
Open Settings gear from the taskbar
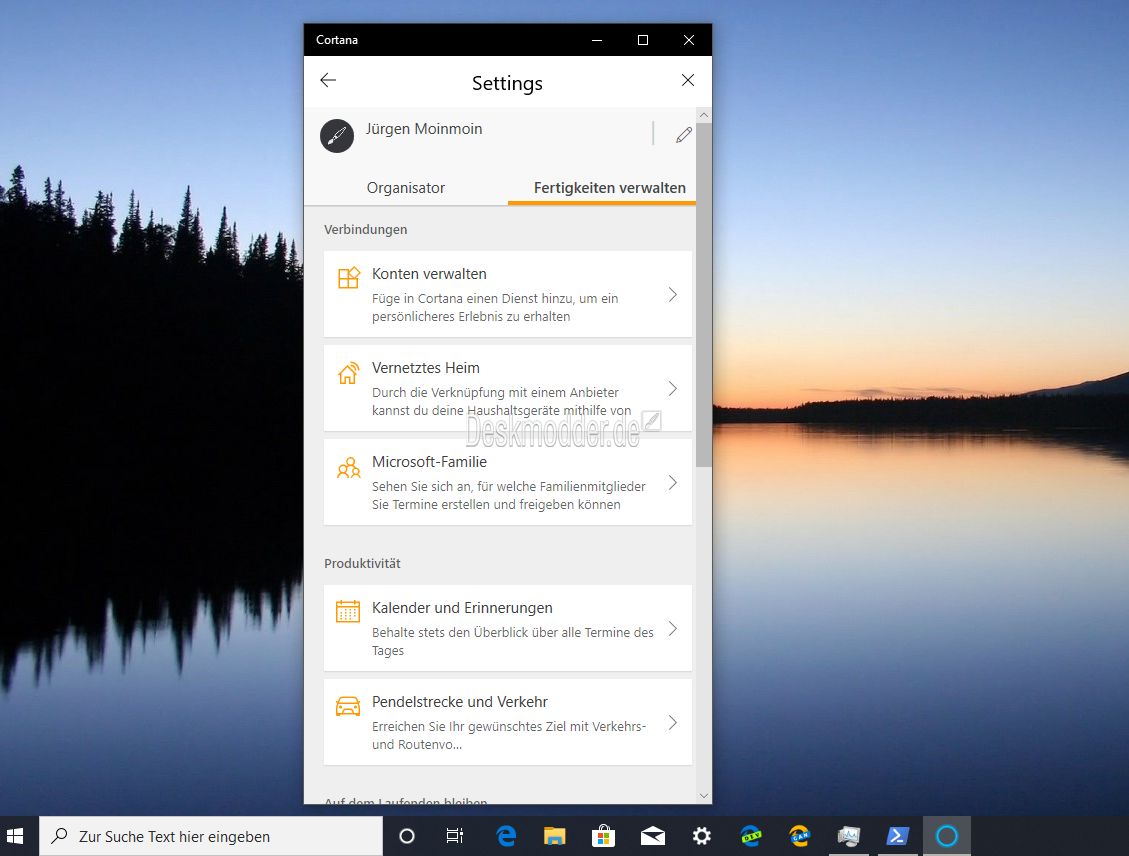click(x=701, y=836)
